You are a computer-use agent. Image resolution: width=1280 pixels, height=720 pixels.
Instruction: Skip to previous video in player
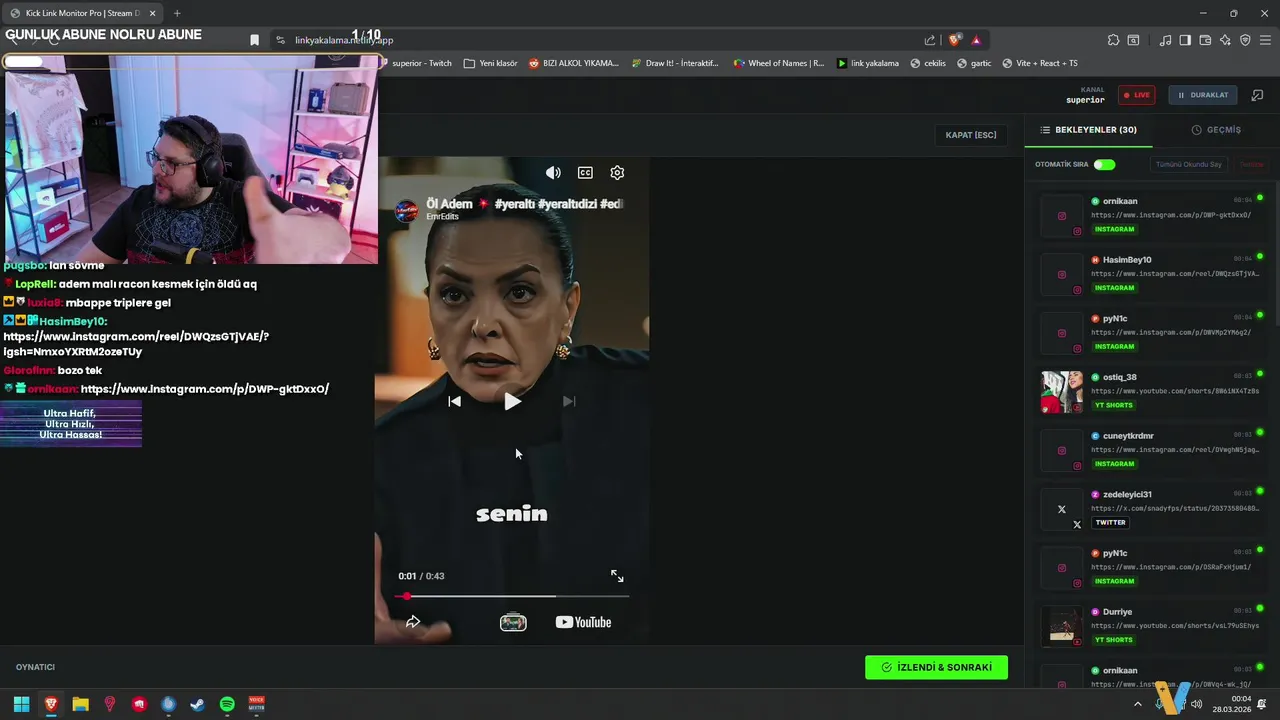(x=455, y=401)
